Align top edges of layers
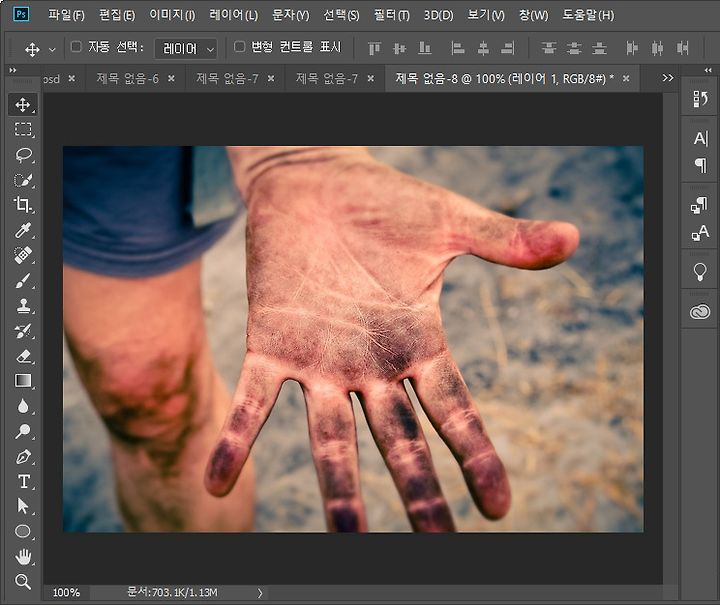The image size is (720, 605). click(374, 48)
